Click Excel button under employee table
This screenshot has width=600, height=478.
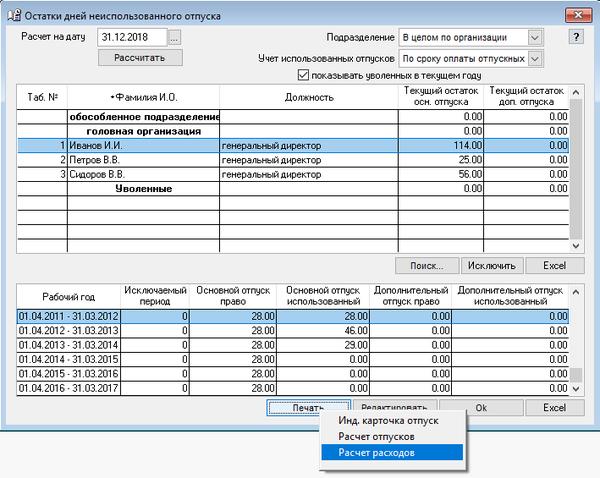pos(554,265)
